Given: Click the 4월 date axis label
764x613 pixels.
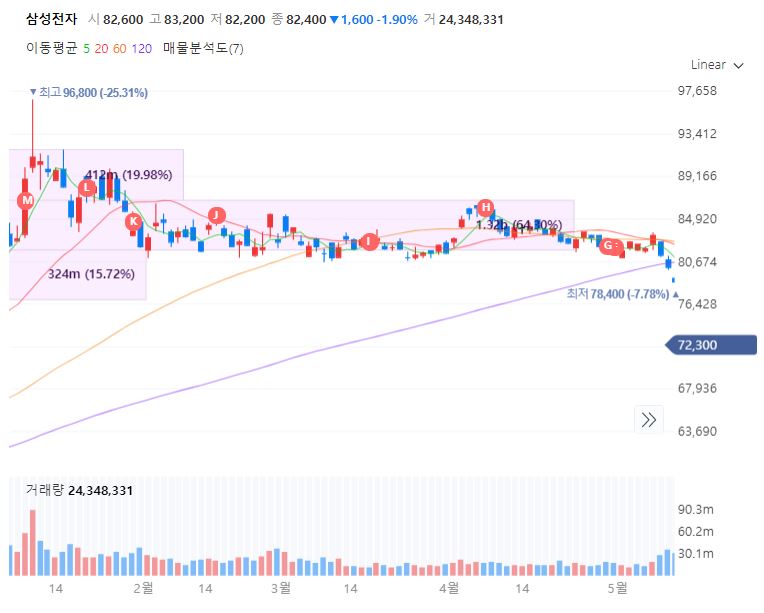Looking at the screenshot, I should 449,588.
